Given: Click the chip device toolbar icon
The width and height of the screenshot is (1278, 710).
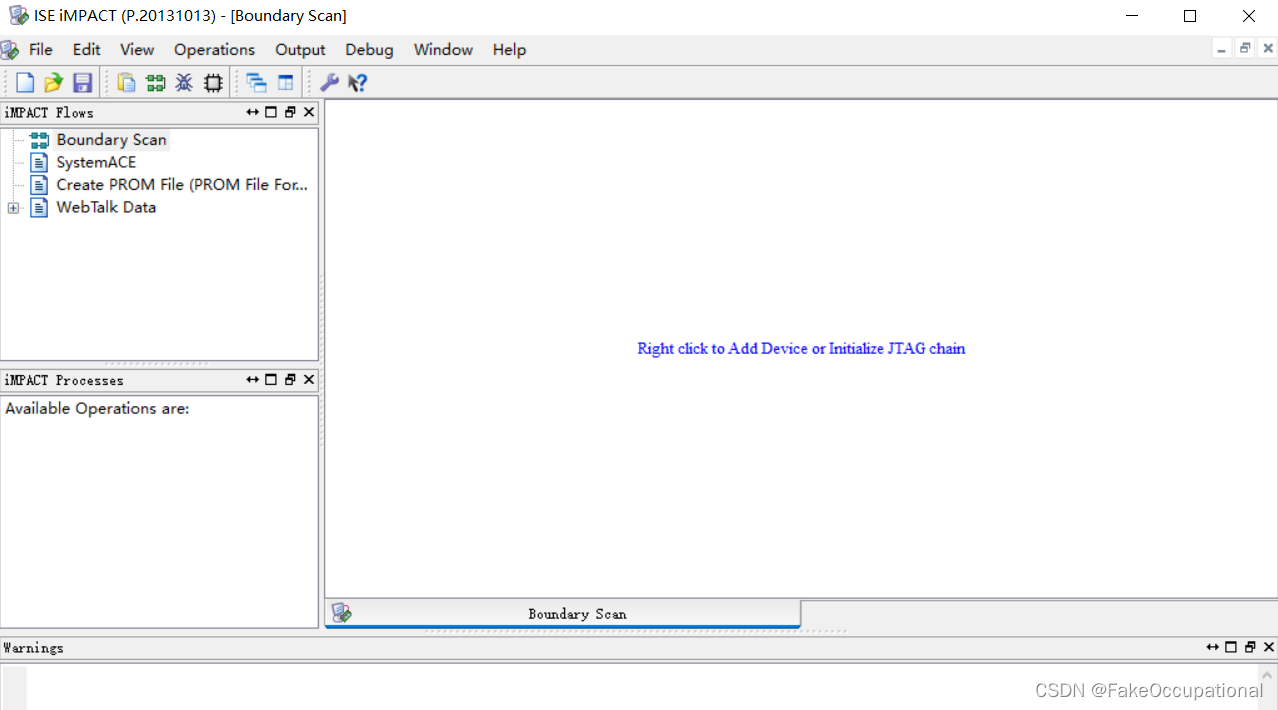Looking at the screenshot, I should 213,83.
